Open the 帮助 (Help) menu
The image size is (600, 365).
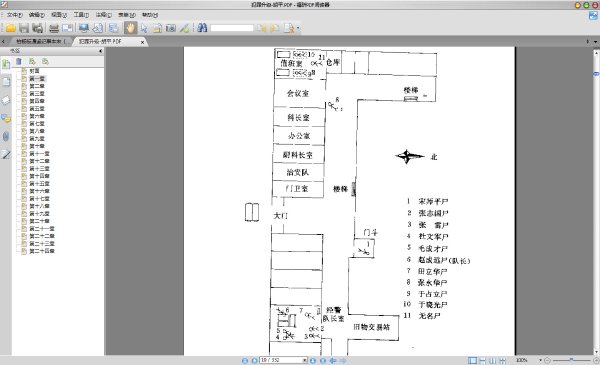click(149, 15)
